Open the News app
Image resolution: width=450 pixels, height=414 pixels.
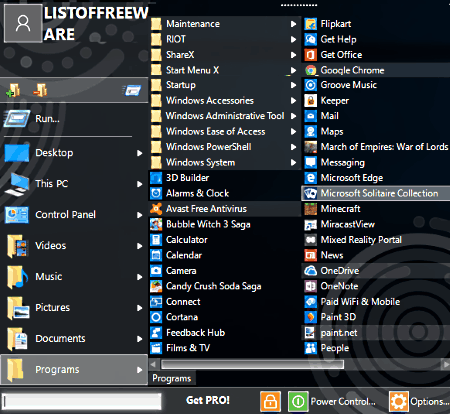[376, 255]
